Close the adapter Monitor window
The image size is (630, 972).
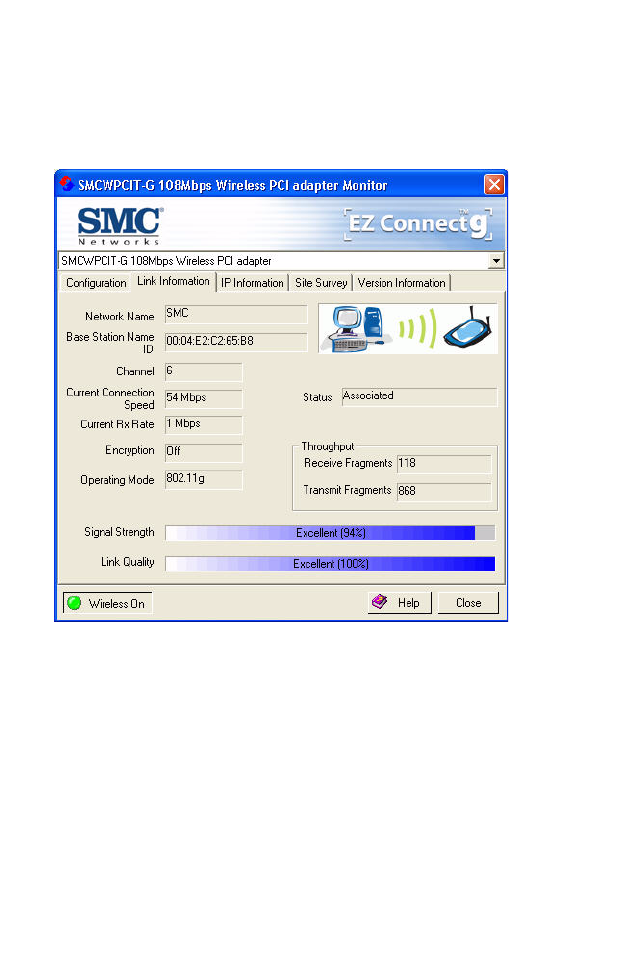(x=494, y=184)
